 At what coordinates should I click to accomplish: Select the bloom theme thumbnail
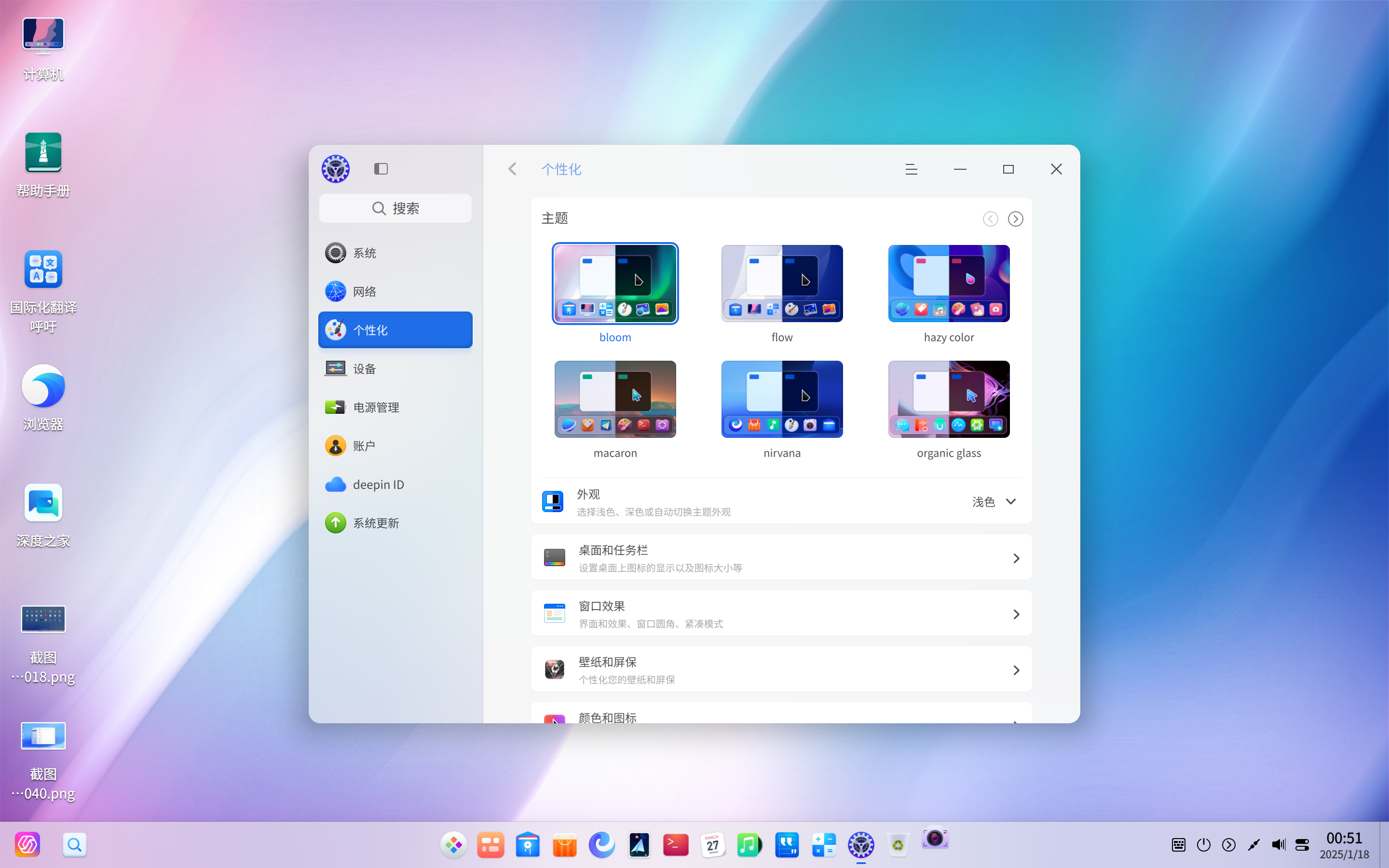coord(615,284)
